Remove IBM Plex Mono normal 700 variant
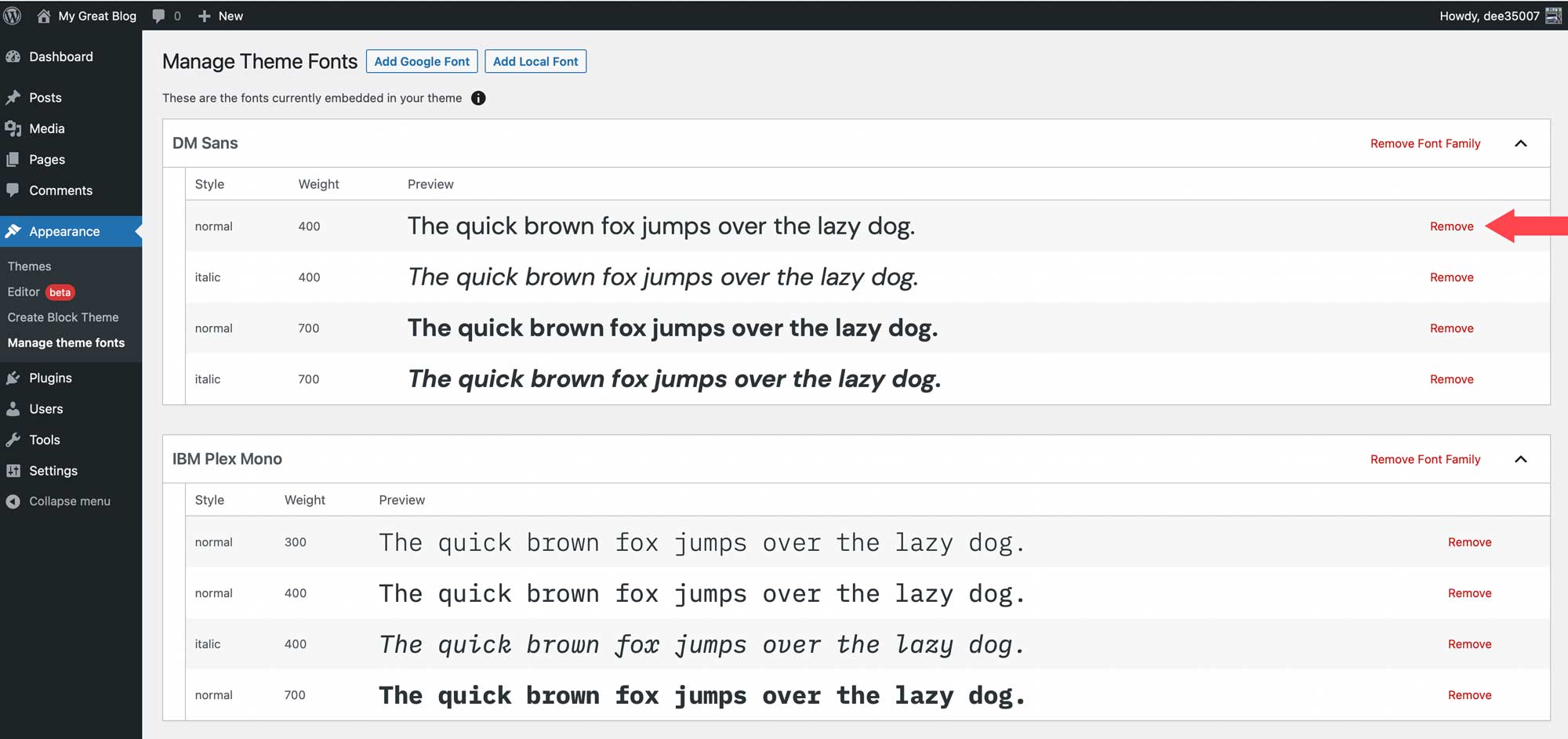The image size is (1568, 739). click(x=1470, y=695)
